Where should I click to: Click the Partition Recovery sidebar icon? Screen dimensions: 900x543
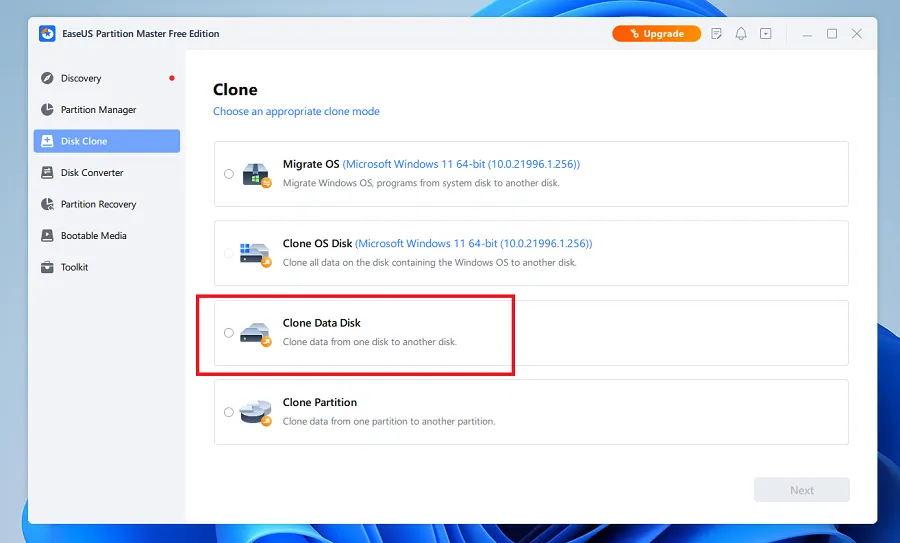coord(47,204)
